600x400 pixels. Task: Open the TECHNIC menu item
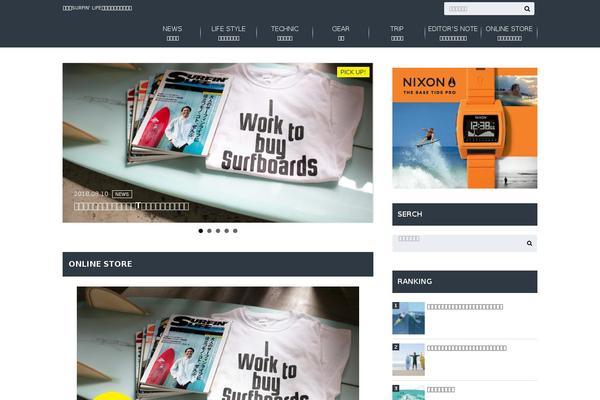pyautogui.click(x=285, y=33)
